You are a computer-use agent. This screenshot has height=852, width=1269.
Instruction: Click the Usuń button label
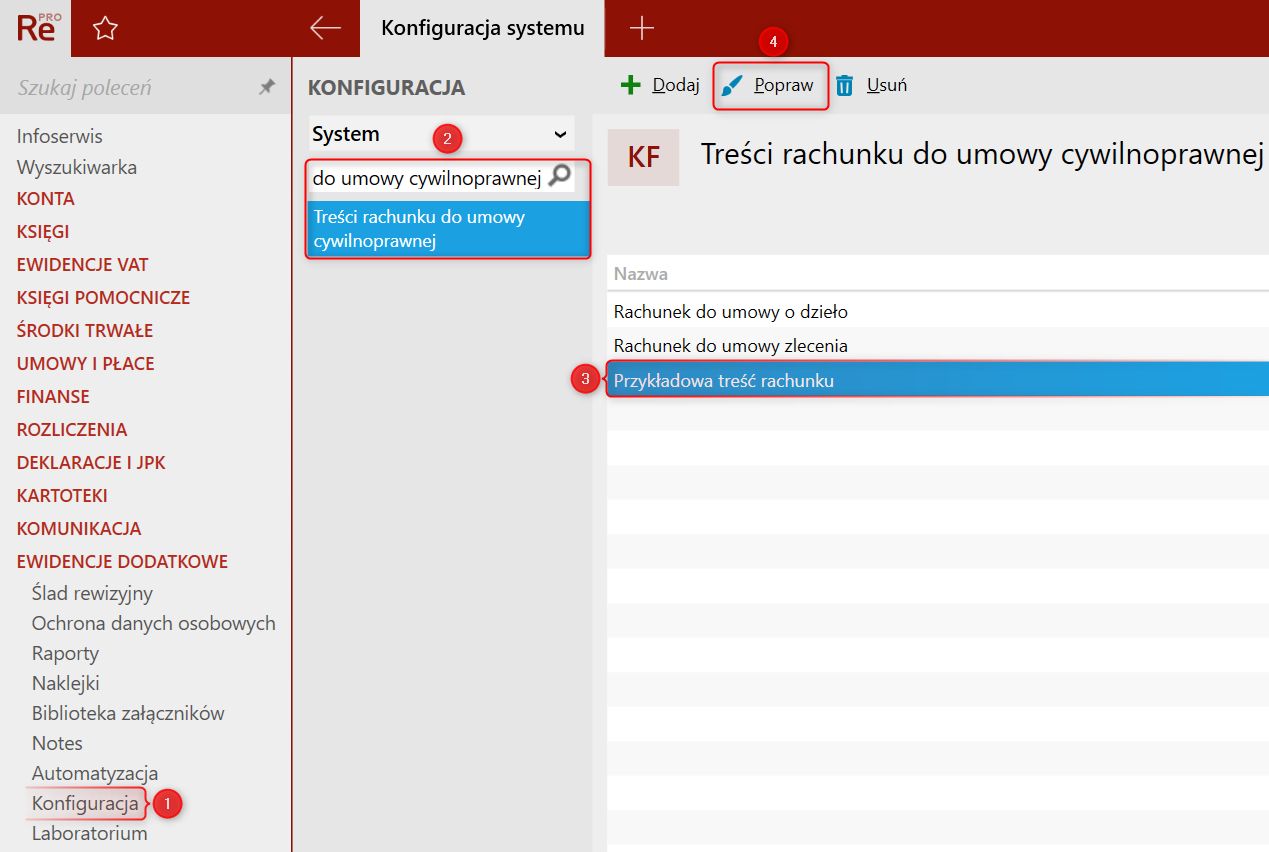click(887, 85)
